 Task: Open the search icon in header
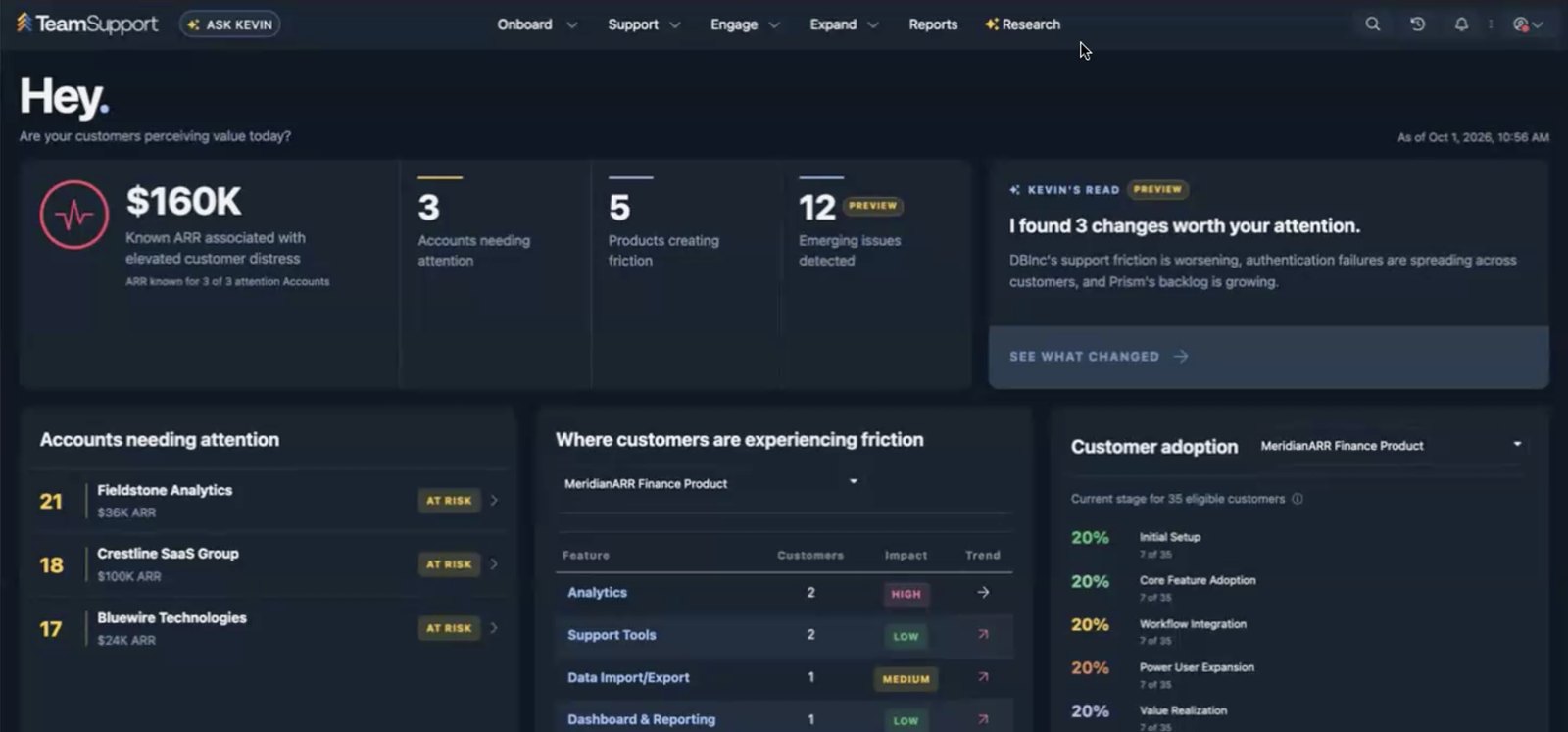(1373, 24)
